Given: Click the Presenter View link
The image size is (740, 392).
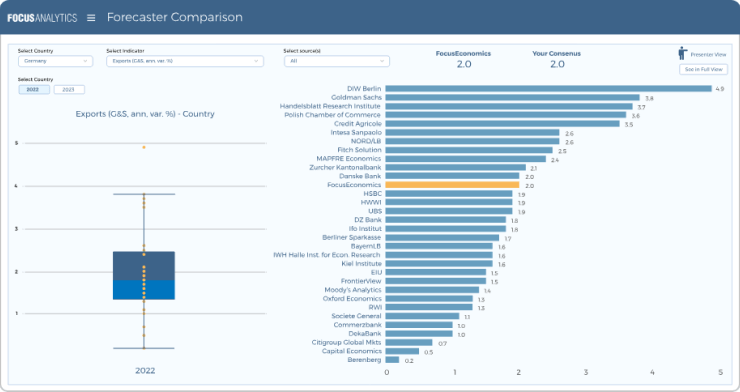Looking at the screenshot, I should click(x=708, y=55).
